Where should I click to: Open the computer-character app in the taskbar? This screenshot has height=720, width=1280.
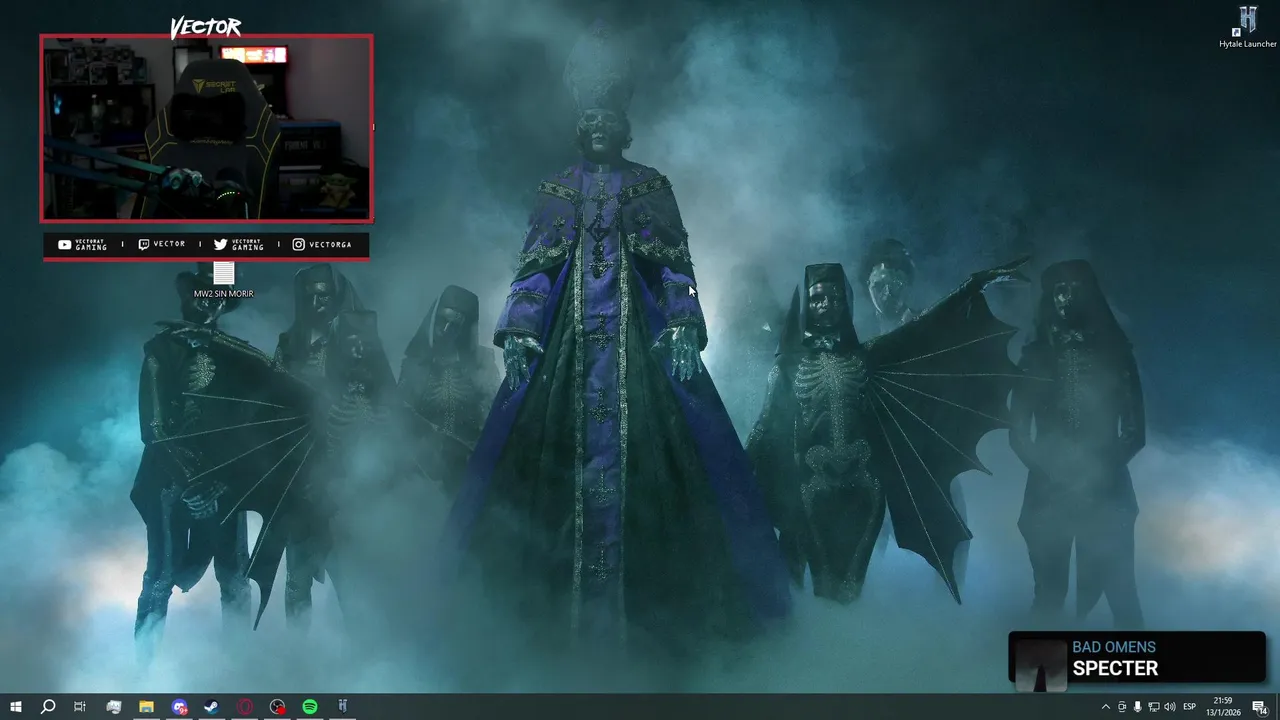click(x=113, y=707)
